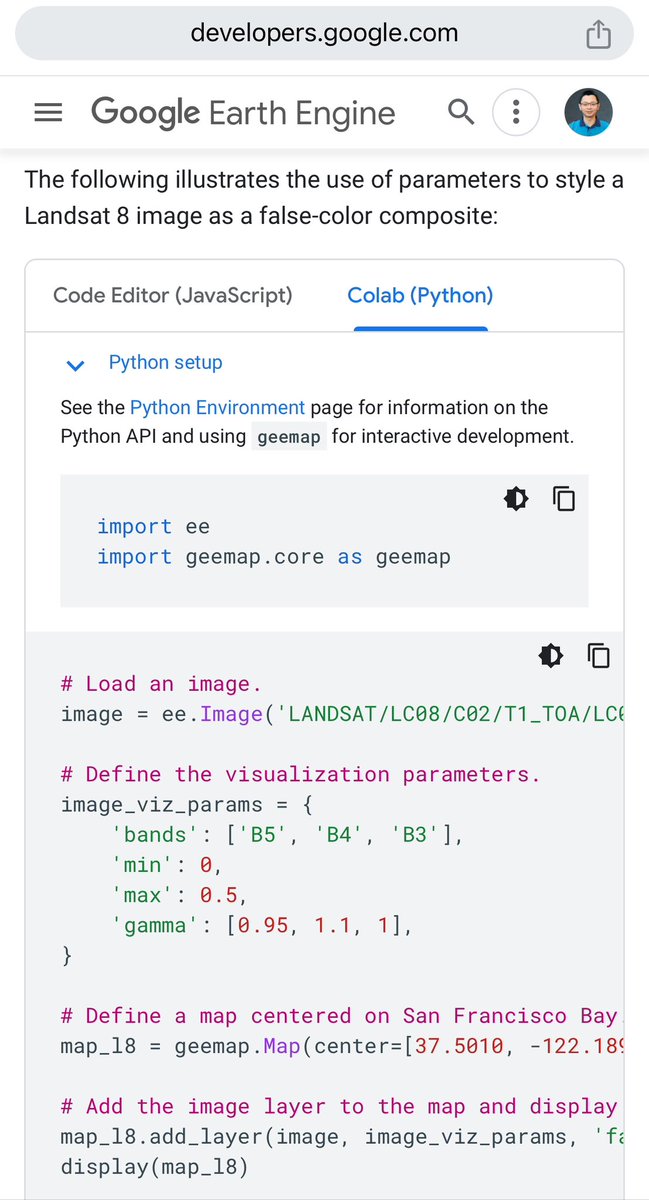This screenshot has width=649, height=1200.
Task: Click the 'gamma' values line
Action: [x=262, y=926]
